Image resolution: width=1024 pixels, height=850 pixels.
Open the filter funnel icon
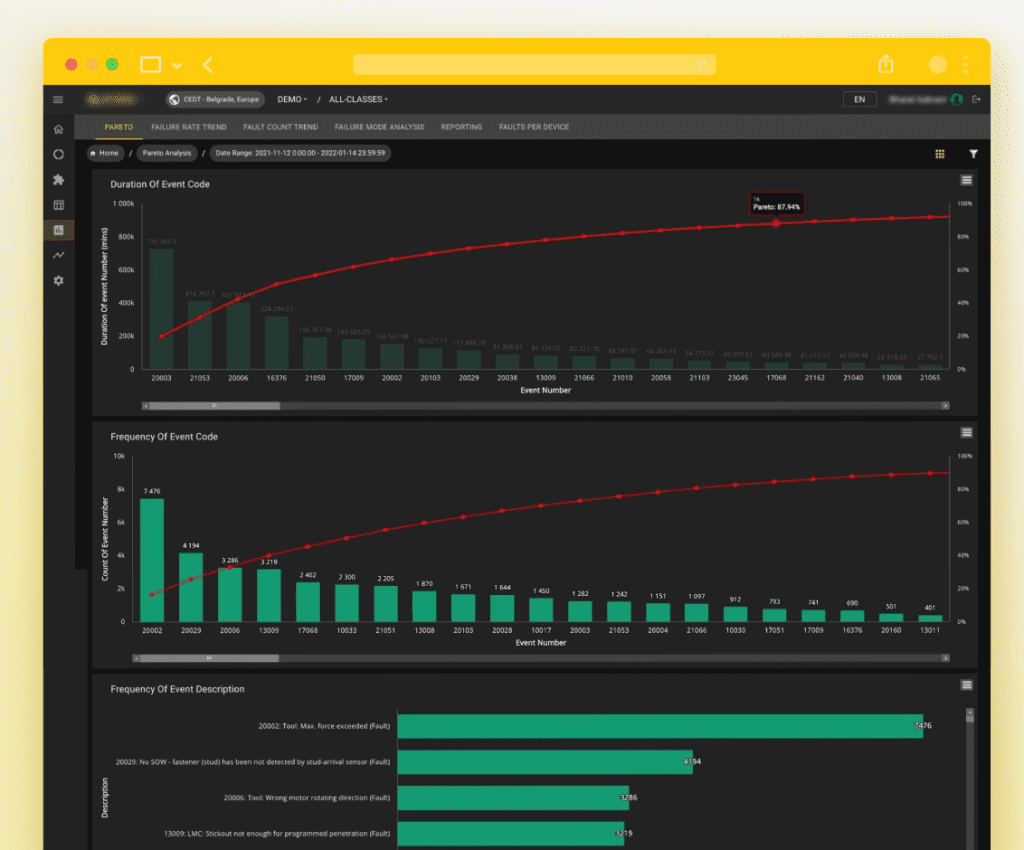click(973, 154)
